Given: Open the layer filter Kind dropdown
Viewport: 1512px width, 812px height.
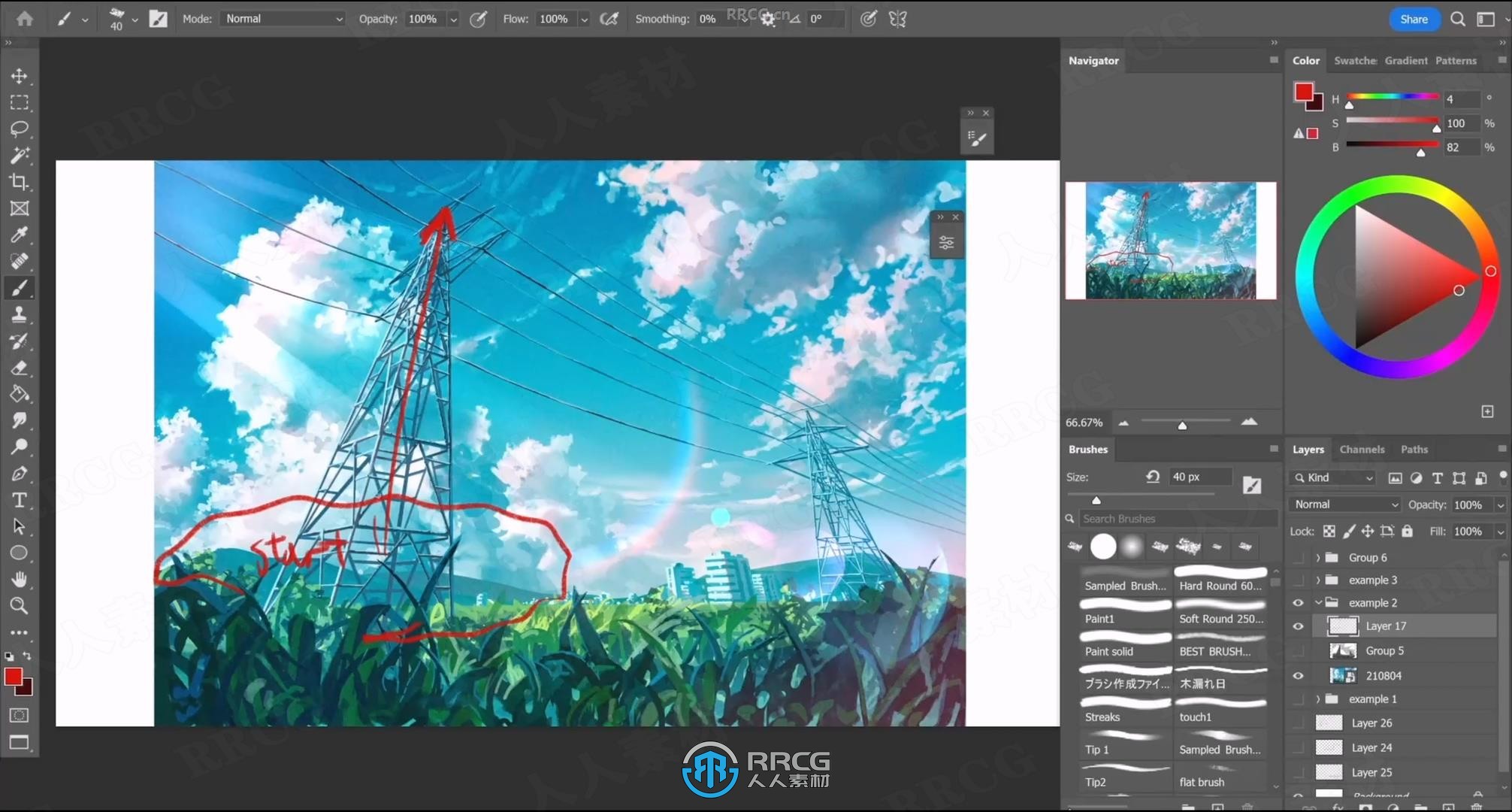Looking at the screenshot, I should 1332,478.
